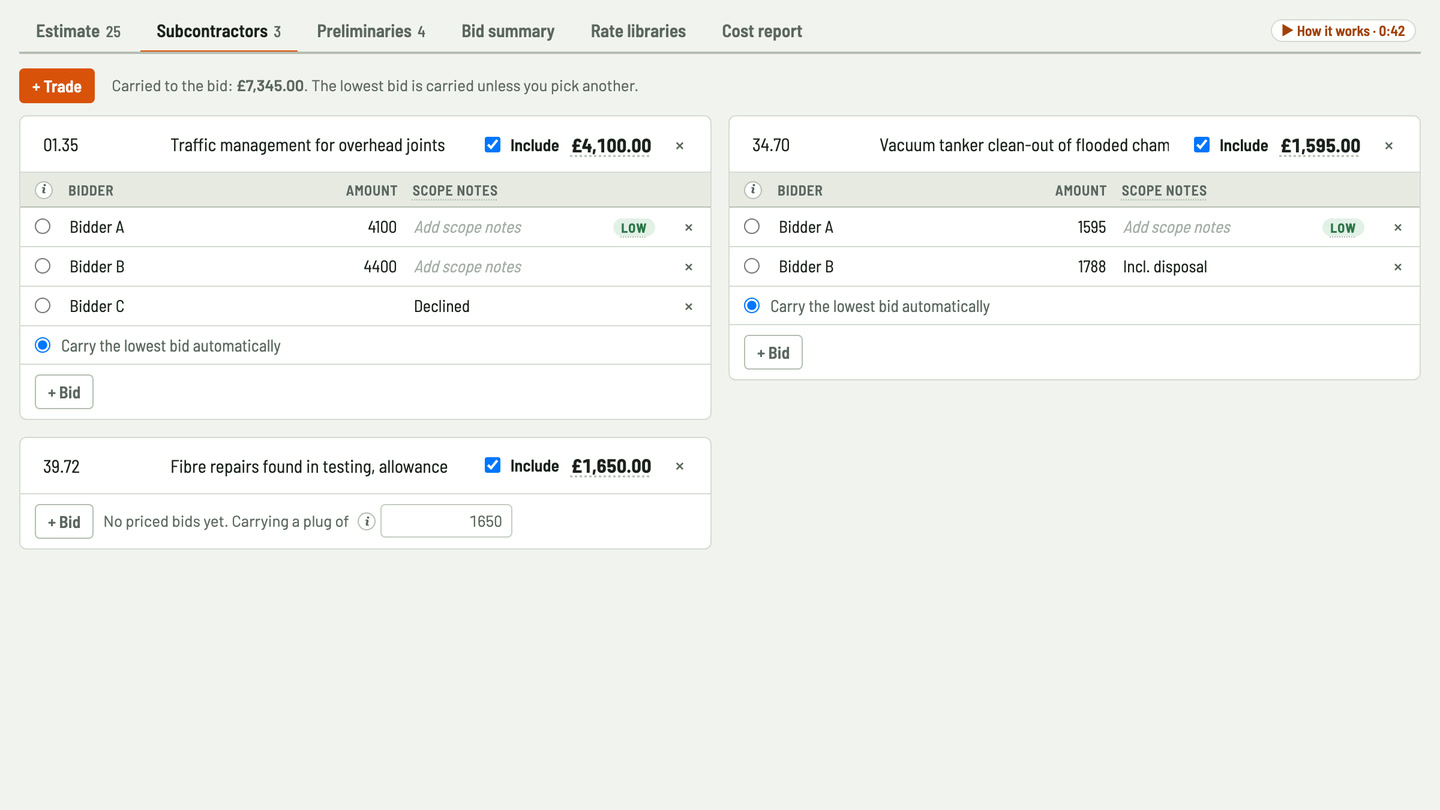Open the Bid summary tab
This screenshot has height=810, width=1440.
coord(508,31)
